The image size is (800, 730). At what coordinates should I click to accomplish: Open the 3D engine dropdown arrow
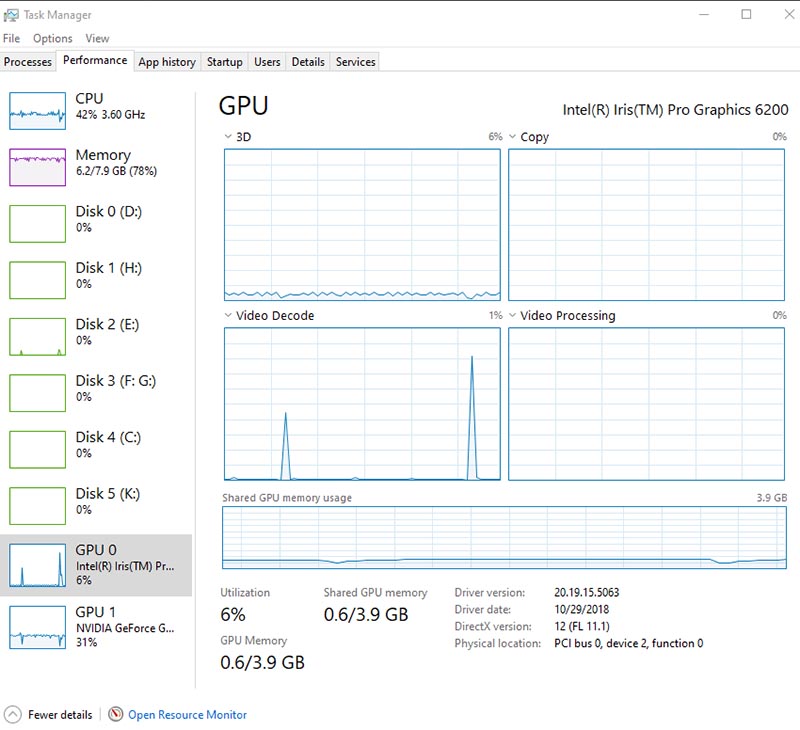(x=228, y=137)
